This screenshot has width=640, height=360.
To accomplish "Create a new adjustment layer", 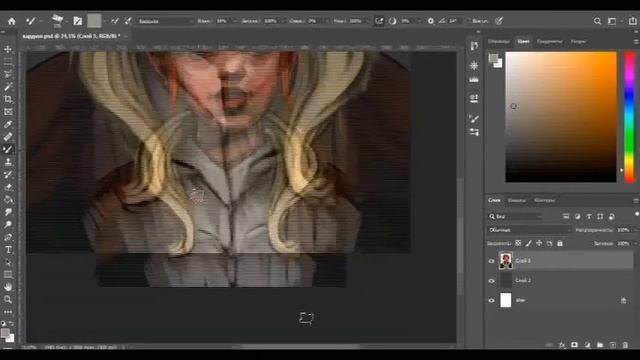I will (587, 345).
